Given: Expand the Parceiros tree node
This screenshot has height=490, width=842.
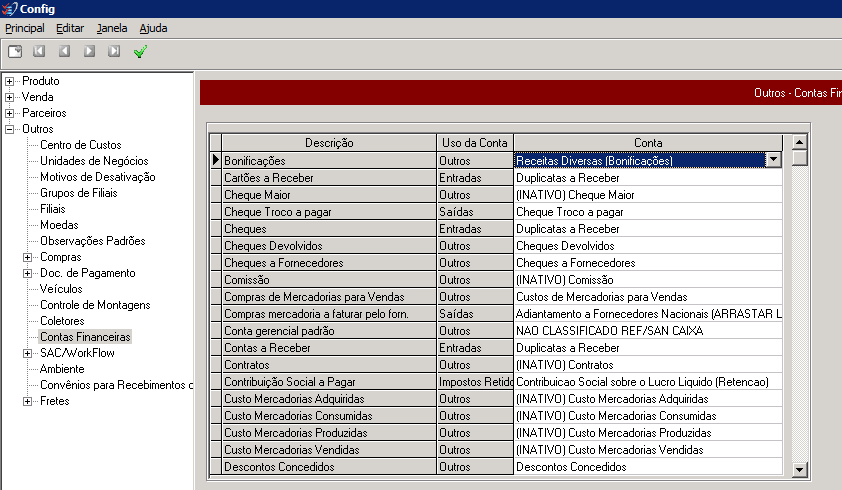Looking at the screenshot, I should [x=9, y=113].
